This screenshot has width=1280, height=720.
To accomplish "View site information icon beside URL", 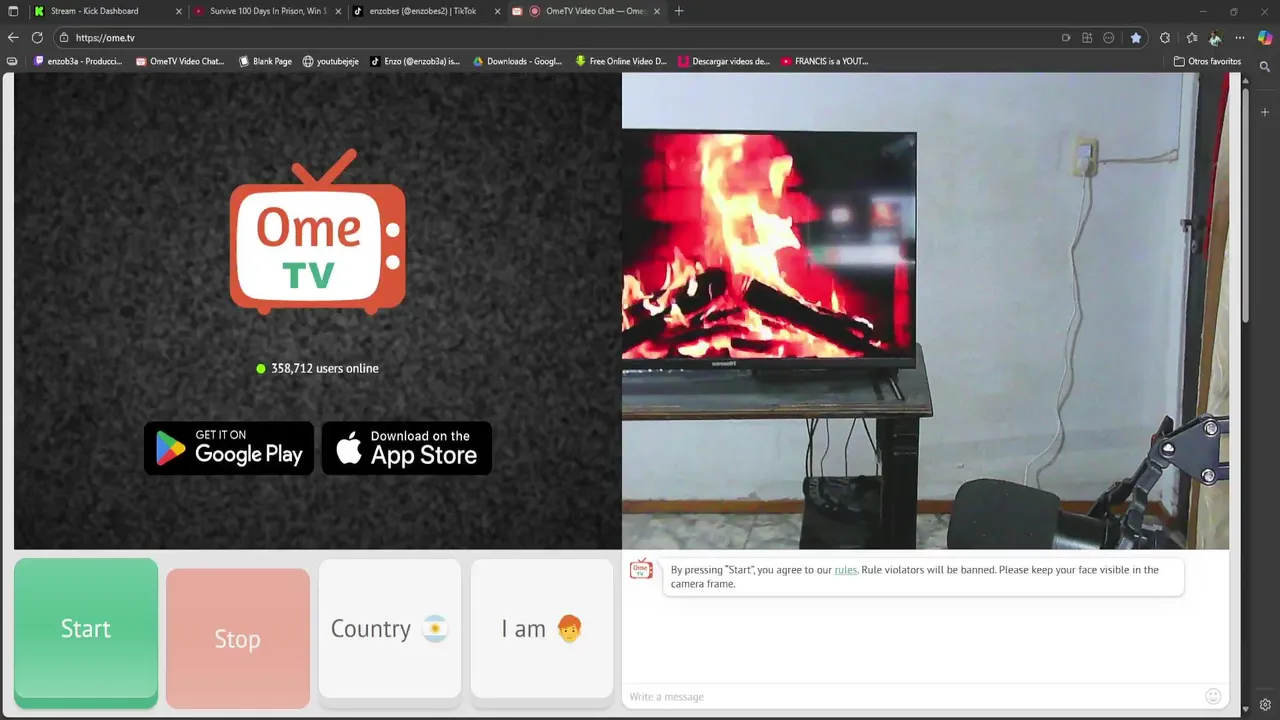I will pyautogui.click(x=64, y=37).
